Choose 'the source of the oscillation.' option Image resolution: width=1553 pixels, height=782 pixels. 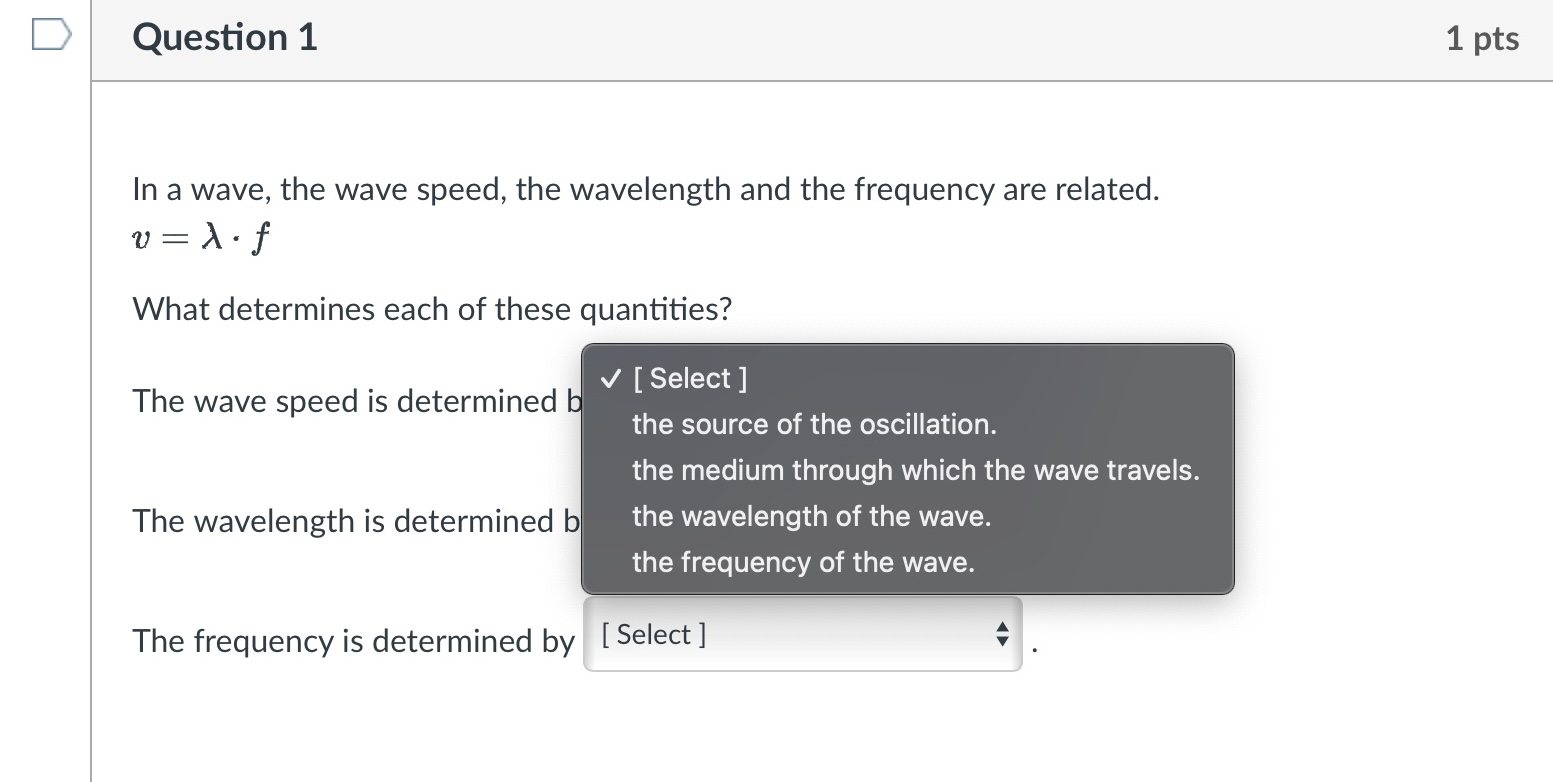[x=813, y=424]
